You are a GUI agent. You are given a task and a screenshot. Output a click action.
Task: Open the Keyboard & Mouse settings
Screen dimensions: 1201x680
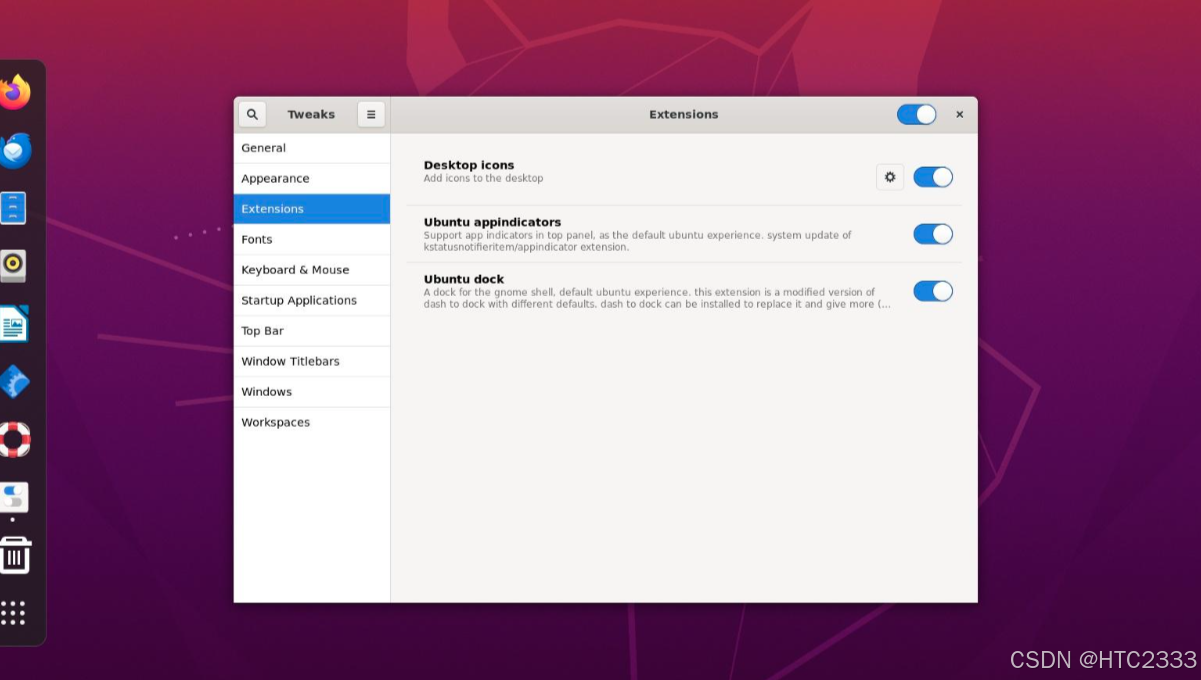294,269
